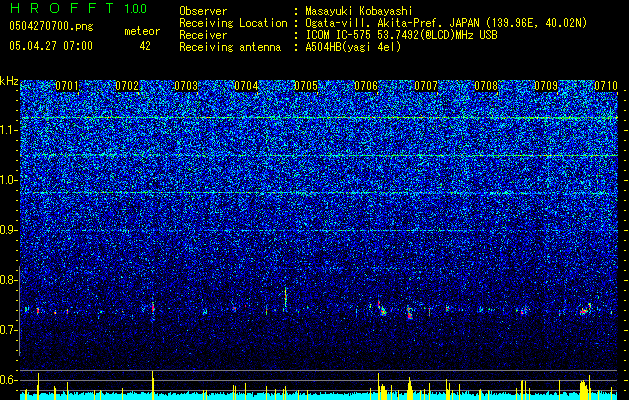
Task: Select the ICOM IC-575 53.7492 MHz USB value
Action: 401,35
